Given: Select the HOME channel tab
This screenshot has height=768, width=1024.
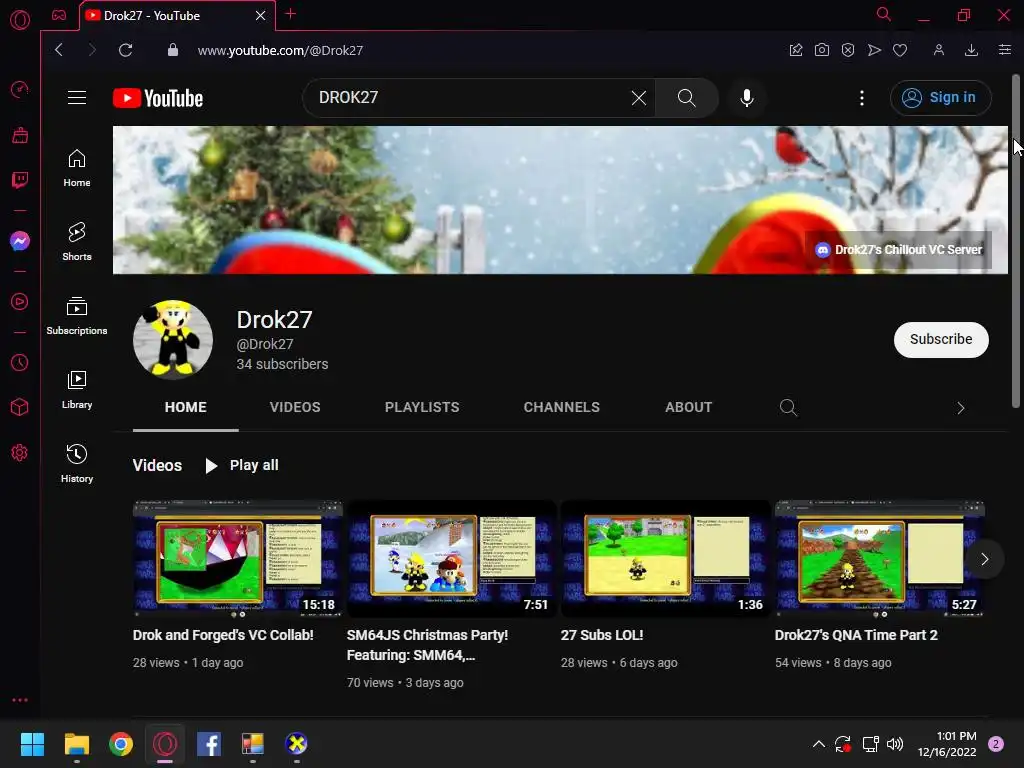Looking at the screenshot, I should click(185, 408).
